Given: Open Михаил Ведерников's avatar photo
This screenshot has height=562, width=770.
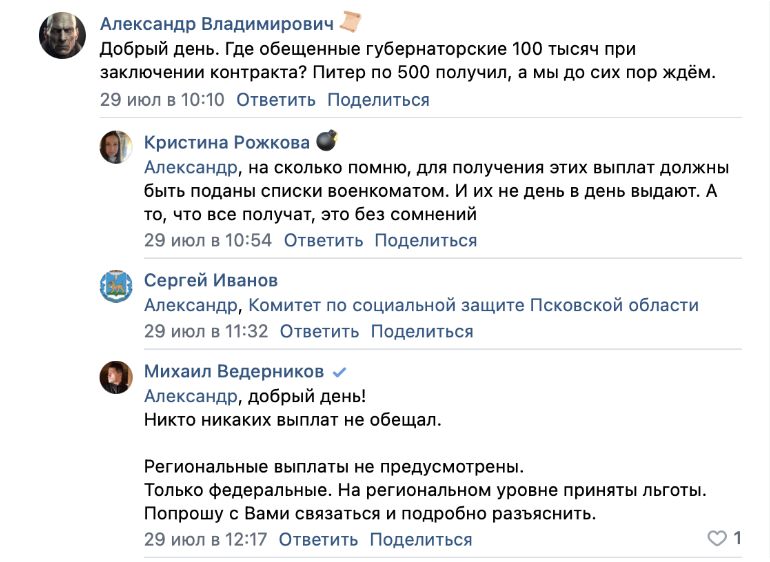Looking at the screenshot, I should [116, 377].
